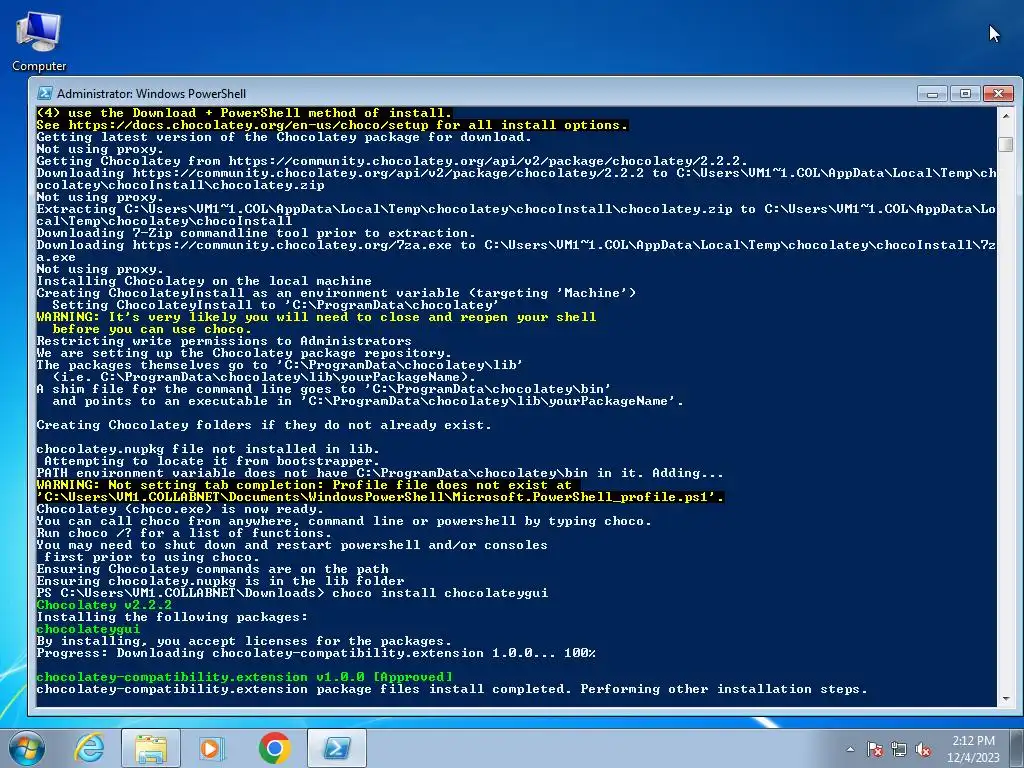Viewport: 1024px width, 768px height.
Task: Show hidden system tray icons
Action: tap(850, 749)
